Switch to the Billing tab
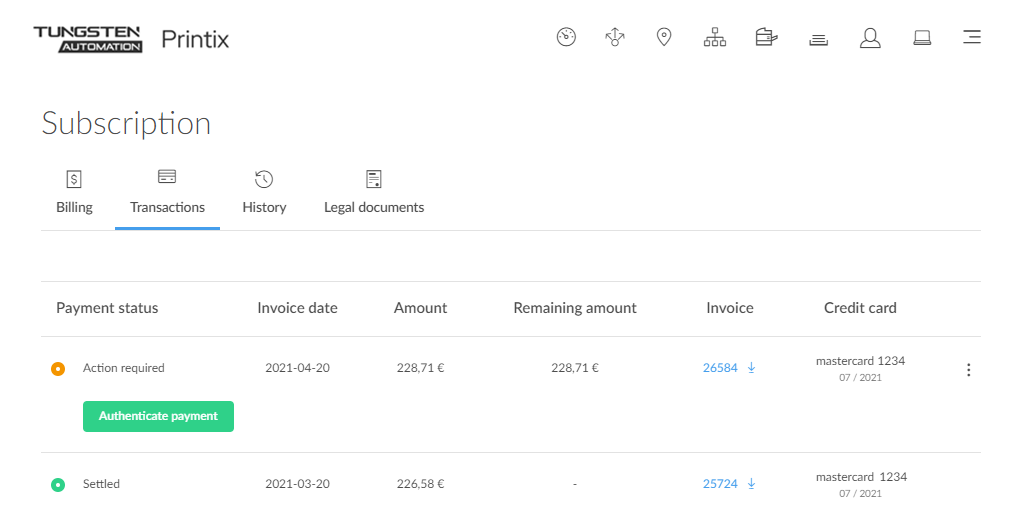This screenshot has width=1024, height=531. point(74,193)
